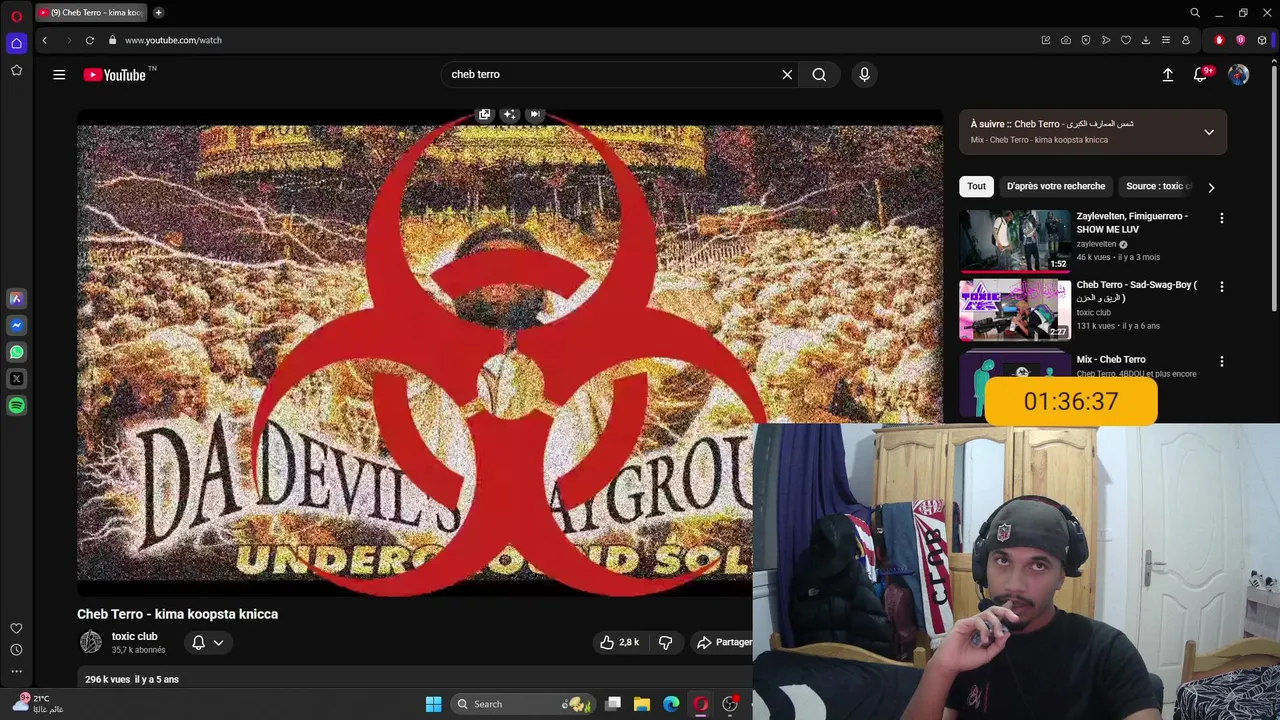The image size is (1280, 720).
Task: Select the 'Tout' filter chip
Action: click(976, 186)
